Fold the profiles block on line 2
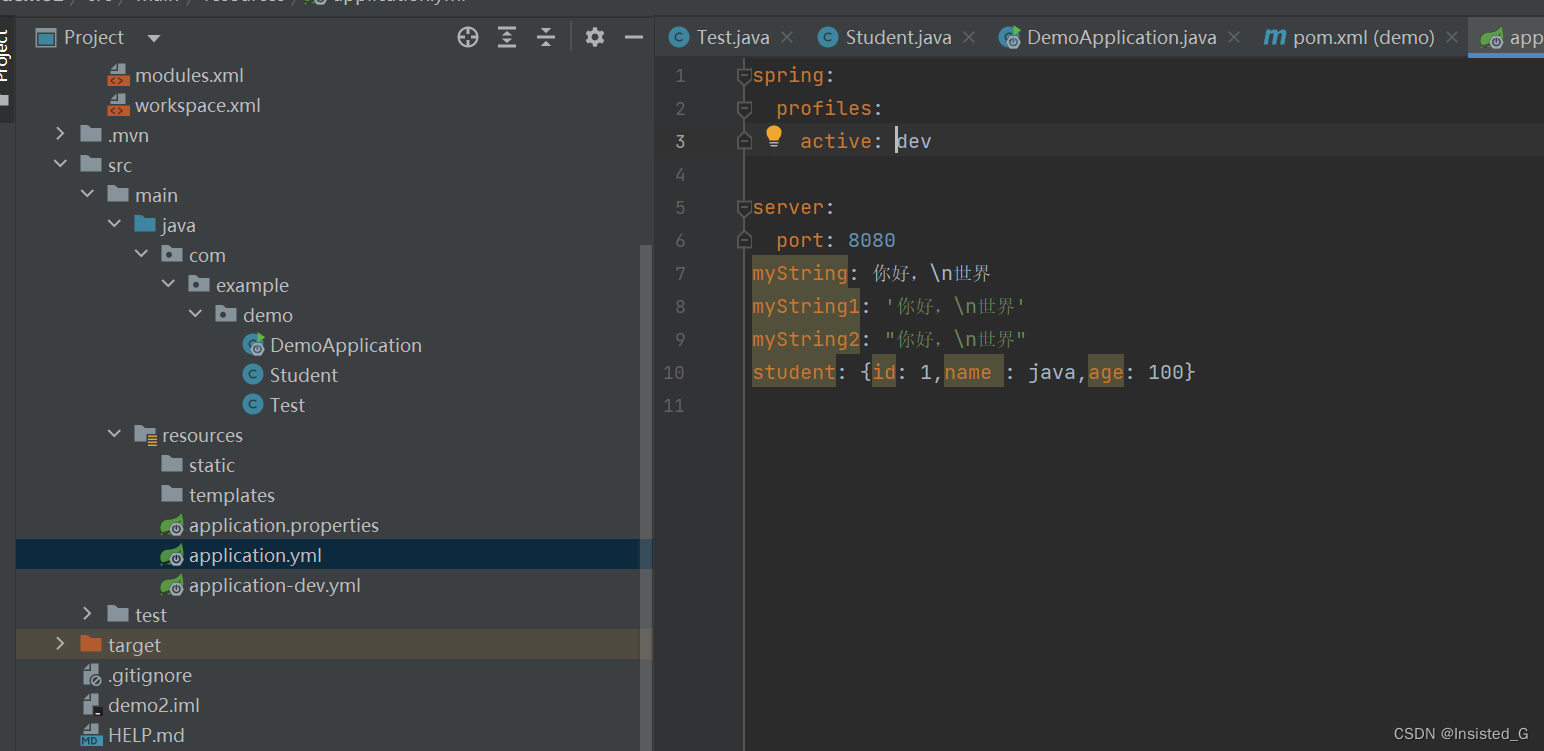The image size is (1544, 751). coord(743,108)
